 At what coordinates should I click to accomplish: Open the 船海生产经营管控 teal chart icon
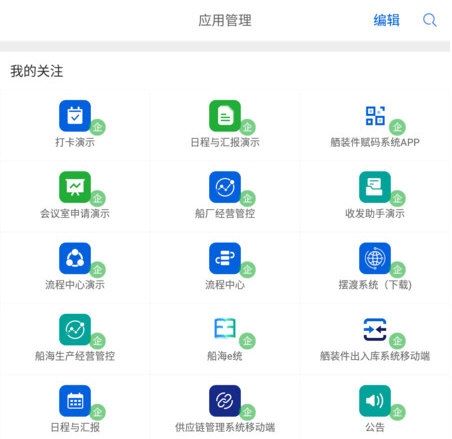[x=75, y=329]
